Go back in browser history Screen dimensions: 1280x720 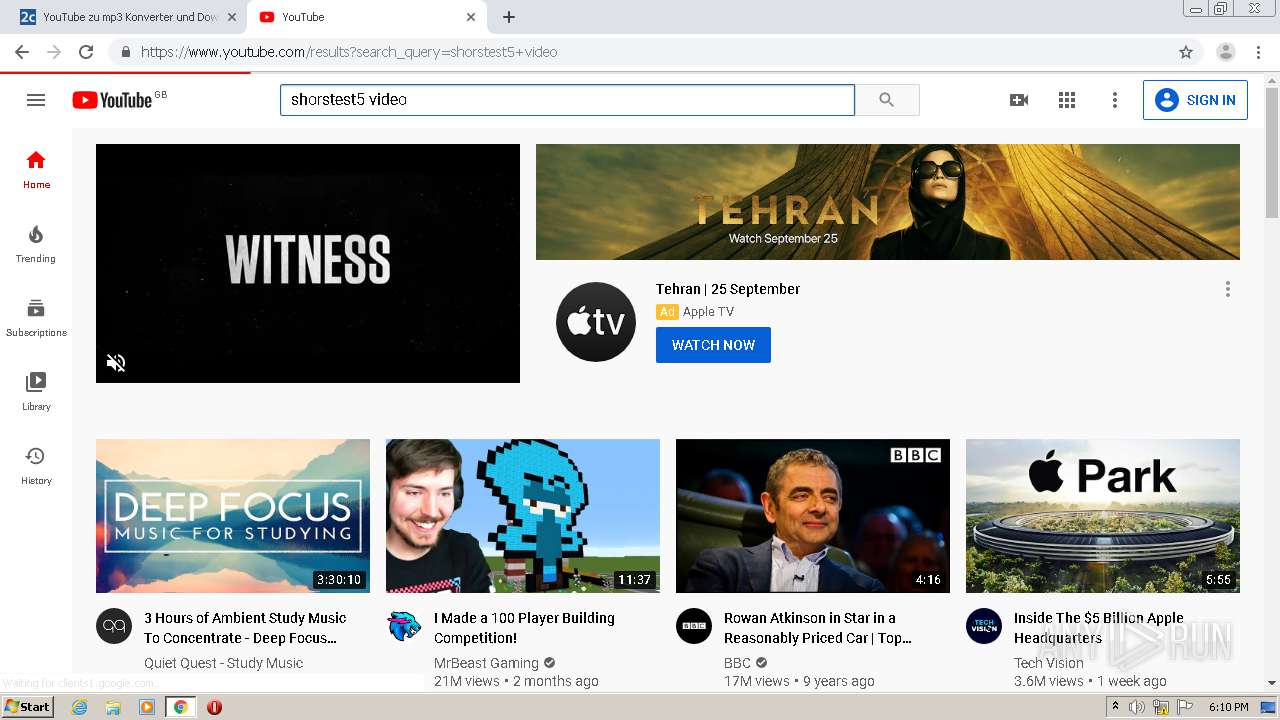(22, 52)
